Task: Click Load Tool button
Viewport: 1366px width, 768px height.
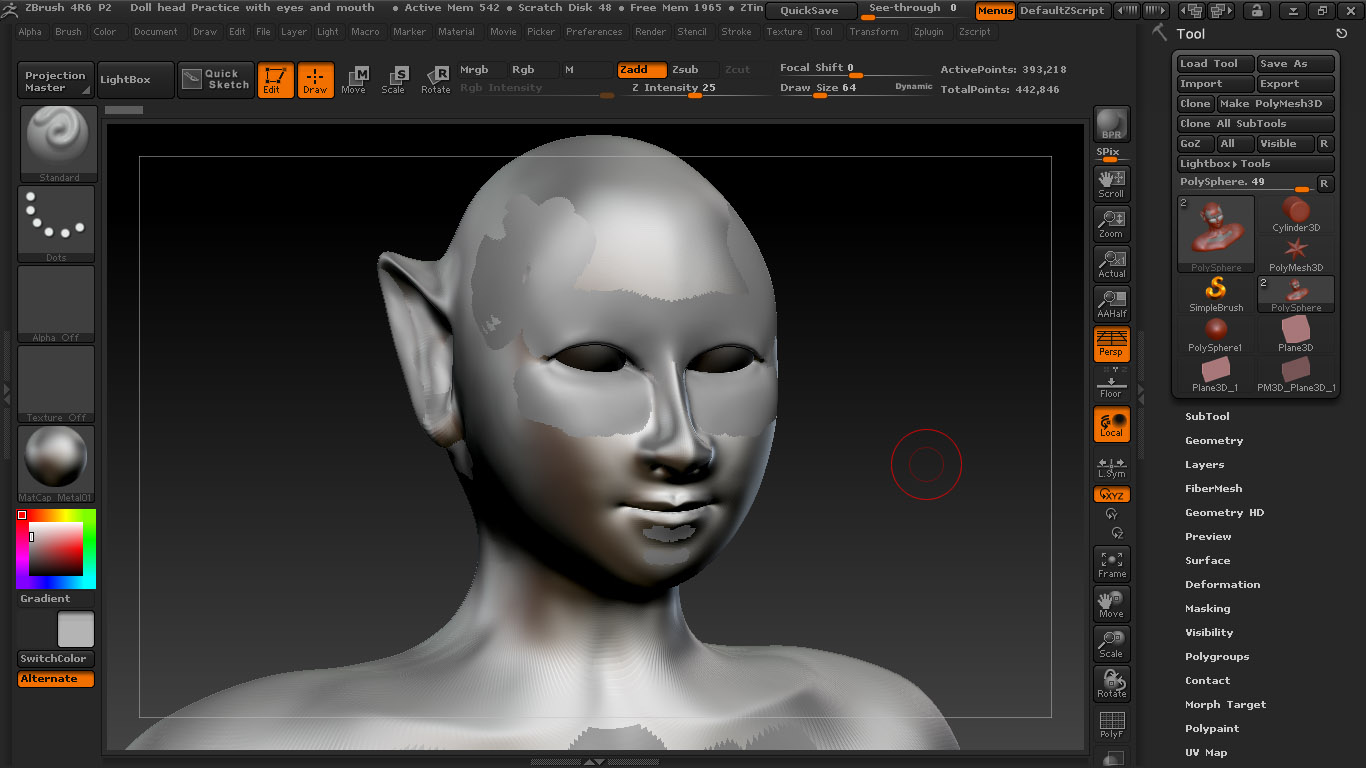Action: 1215,64
